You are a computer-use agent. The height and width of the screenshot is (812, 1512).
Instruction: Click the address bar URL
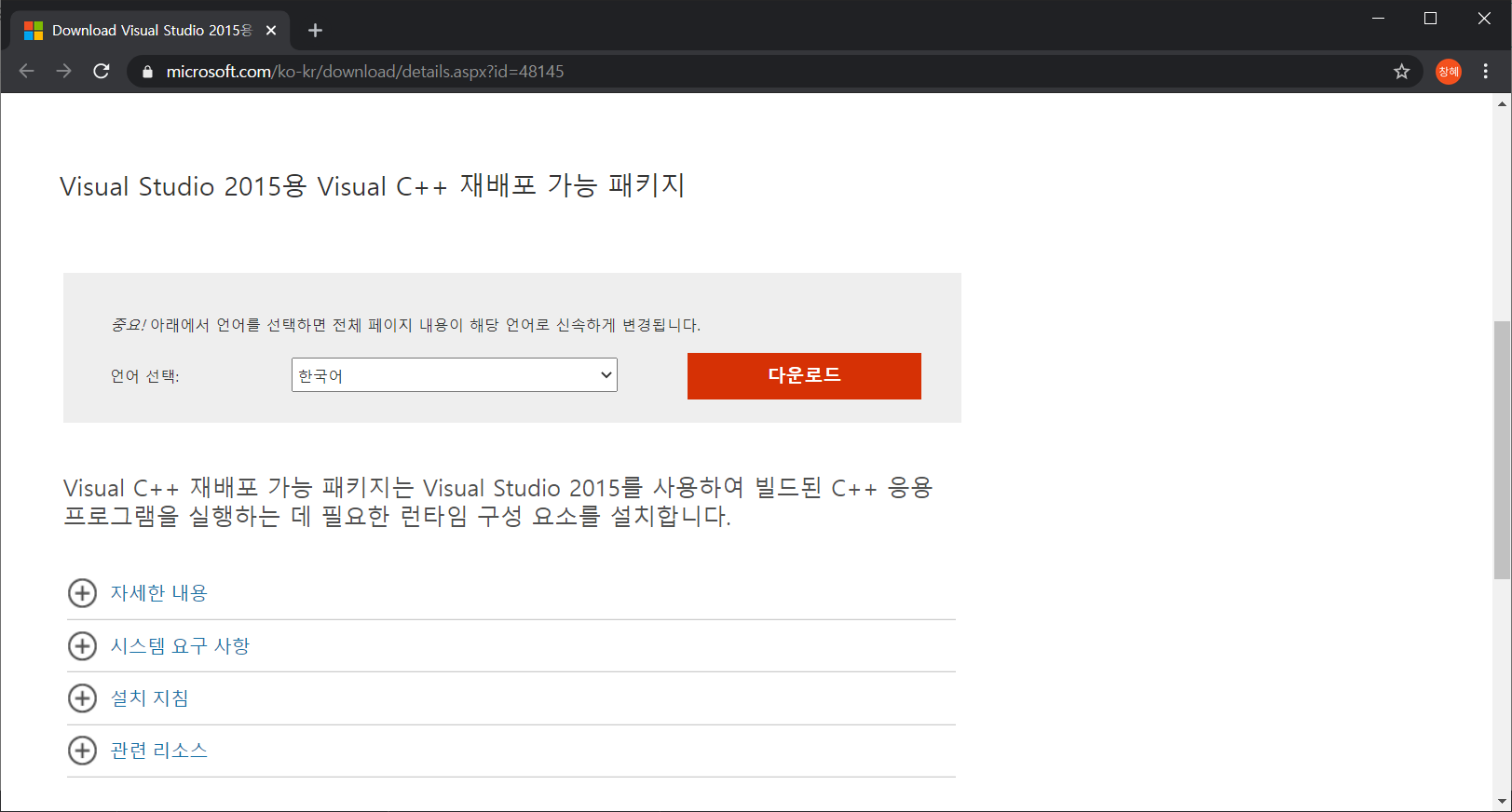pos(365,72)
